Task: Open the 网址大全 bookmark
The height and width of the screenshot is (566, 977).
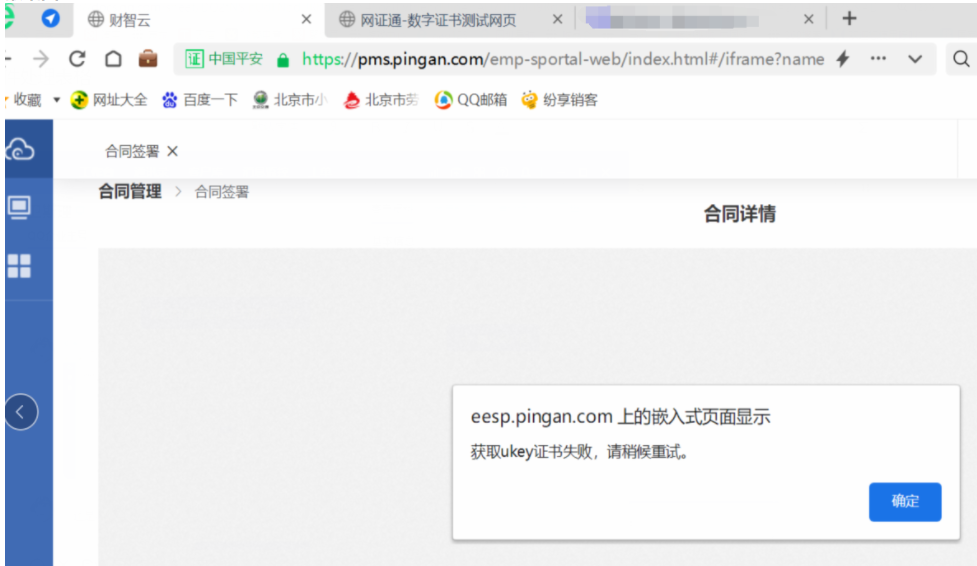Action: coord(109,100)
